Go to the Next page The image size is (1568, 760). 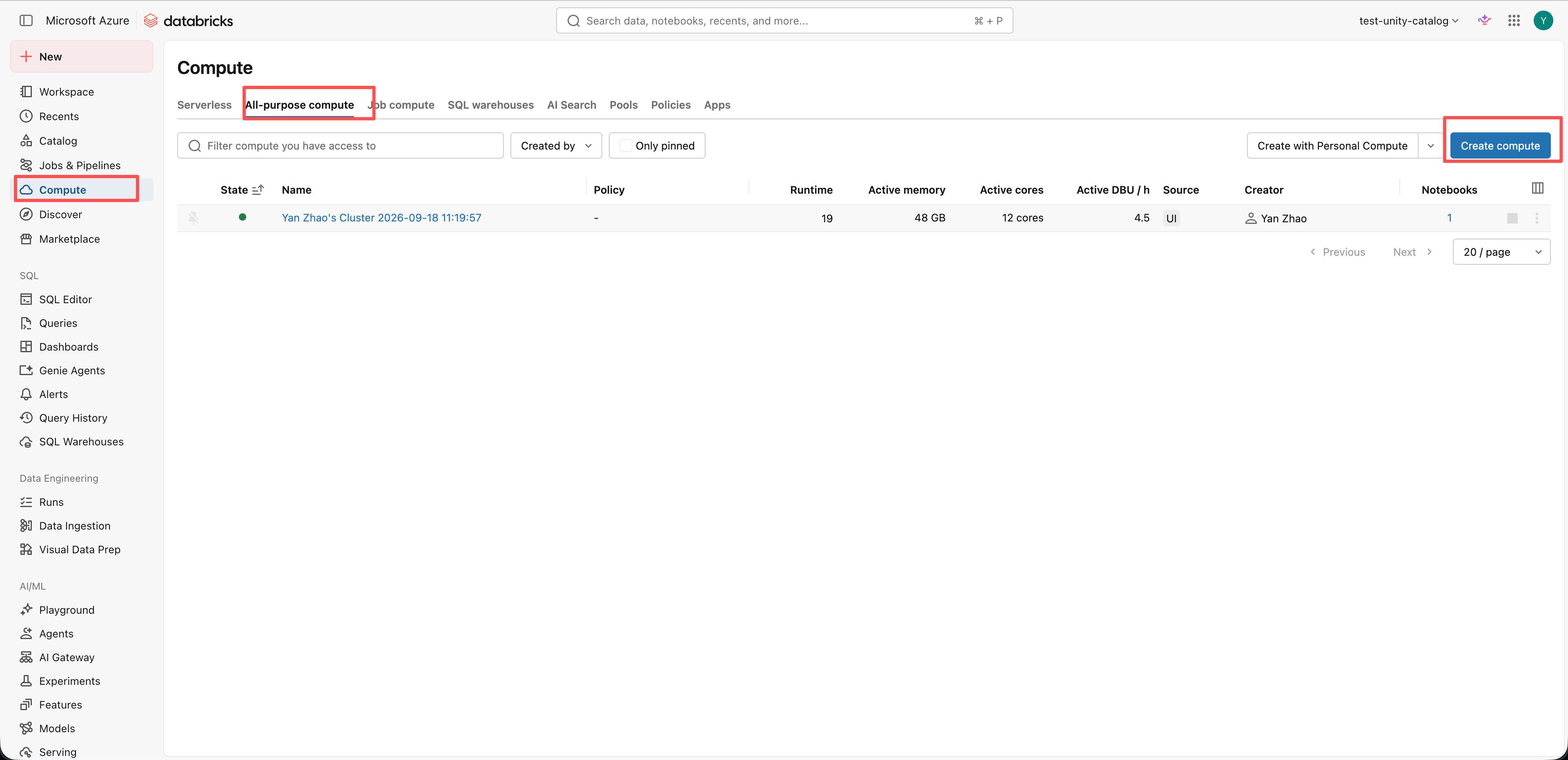[x=1412, y=252]
